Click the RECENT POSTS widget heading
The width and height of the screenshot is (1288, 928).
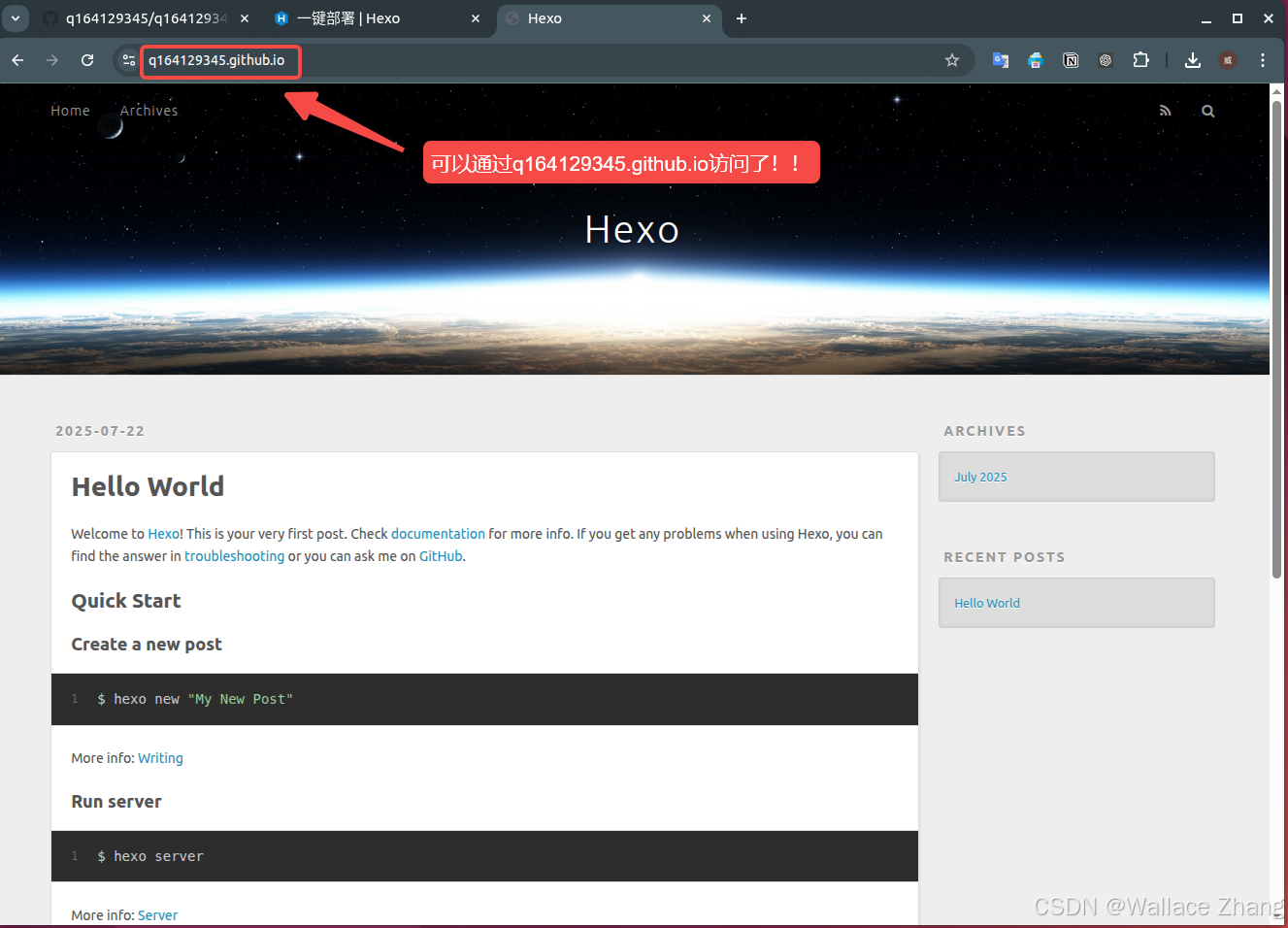1005,557
